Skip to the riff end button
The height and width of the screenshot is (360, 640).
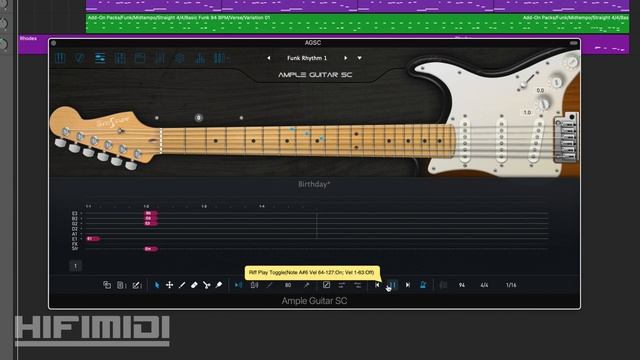click(408, 285)
